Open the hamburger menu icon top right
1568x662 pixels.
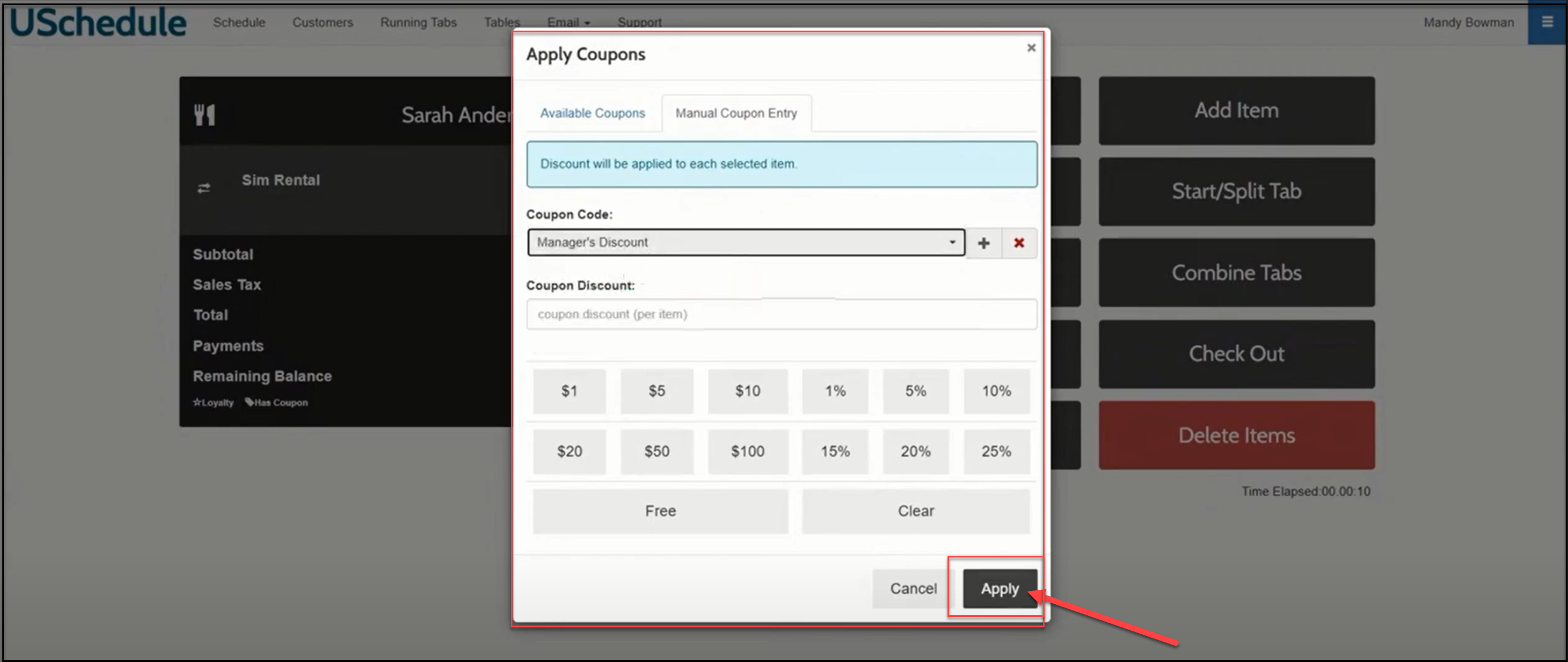pos(1547,22)
